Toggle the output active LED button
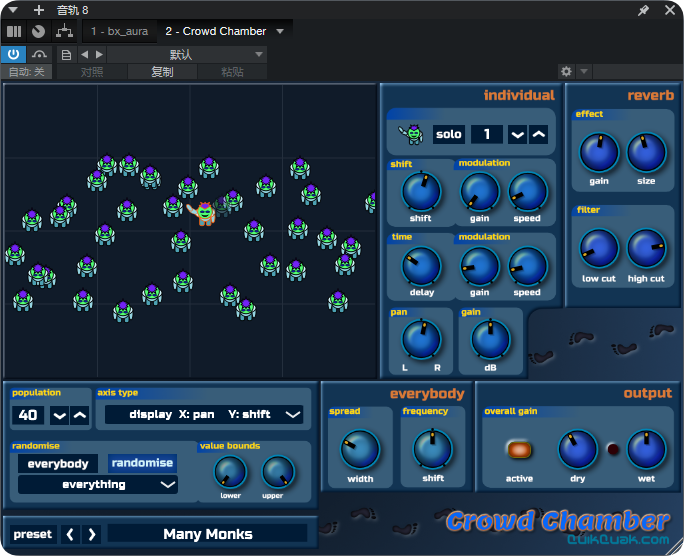This screenshot has width=684, height=556. point(519,450)
